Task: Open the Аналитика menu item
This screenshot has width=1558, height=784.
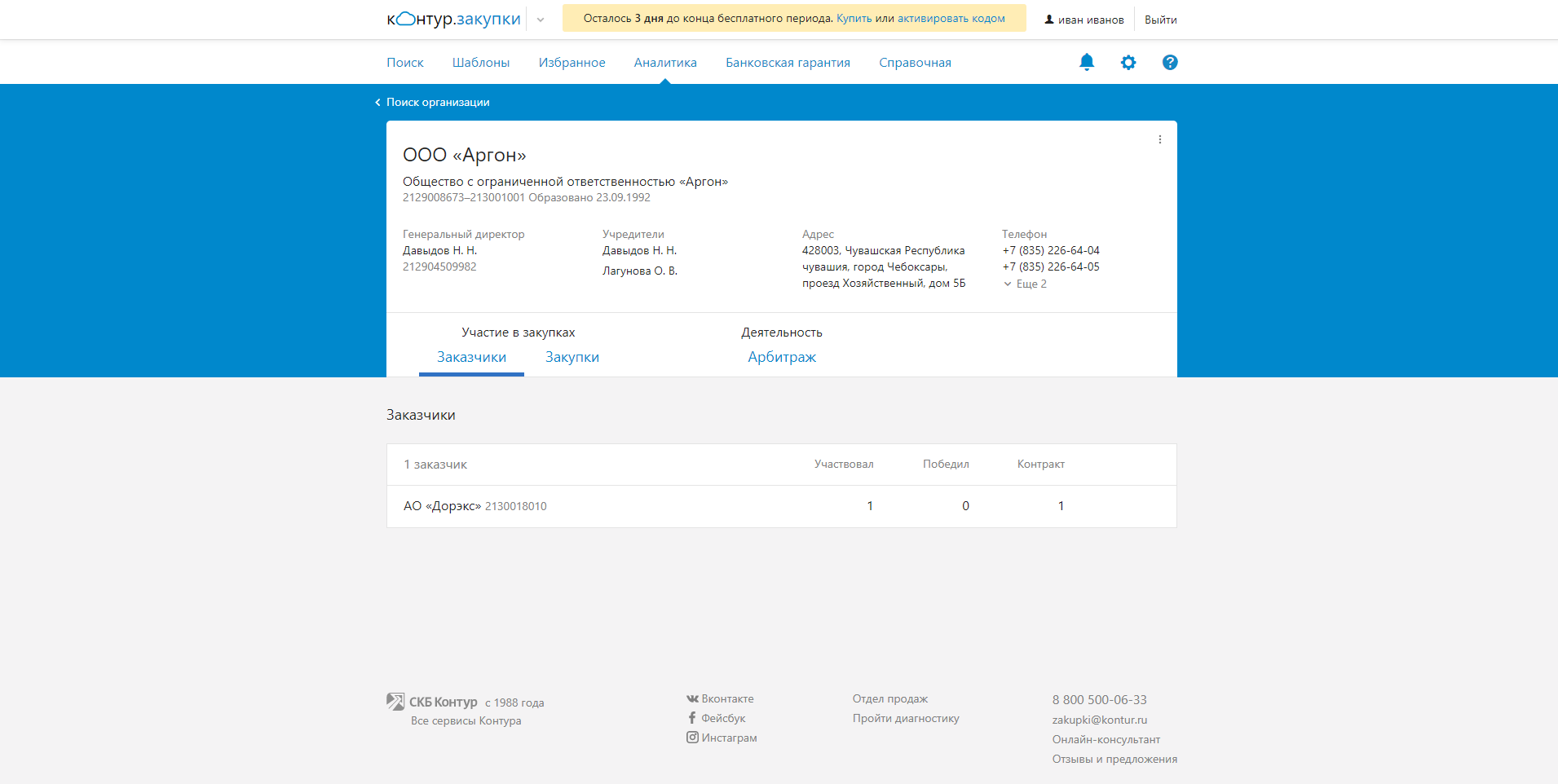Action: pyautogui.click(x=665, y=63)
